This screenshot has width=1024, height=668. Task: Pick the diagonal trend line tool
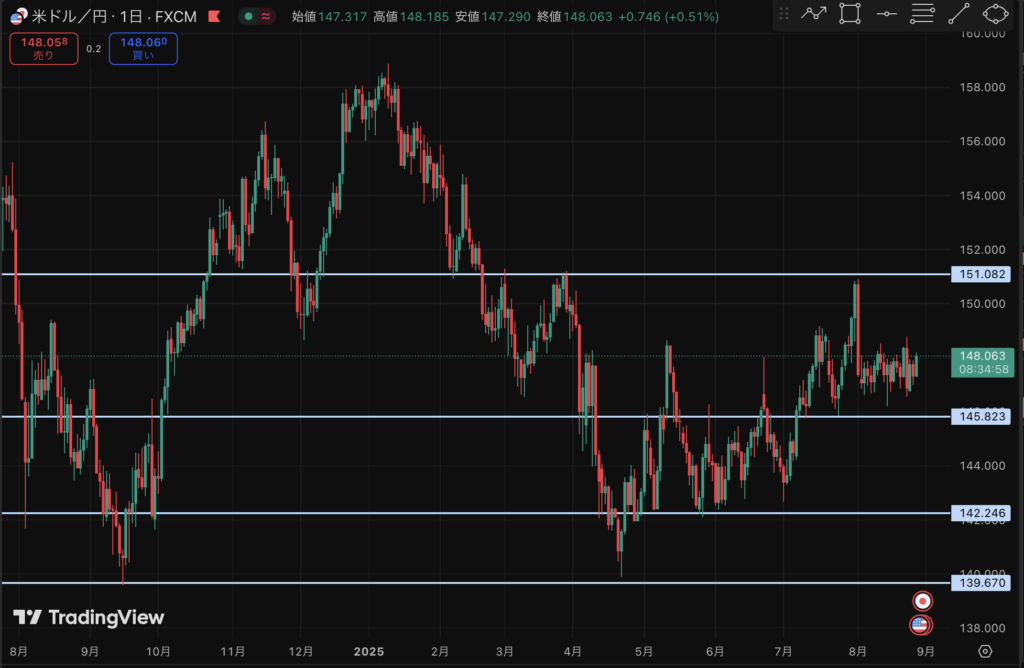tap(959, 14)
